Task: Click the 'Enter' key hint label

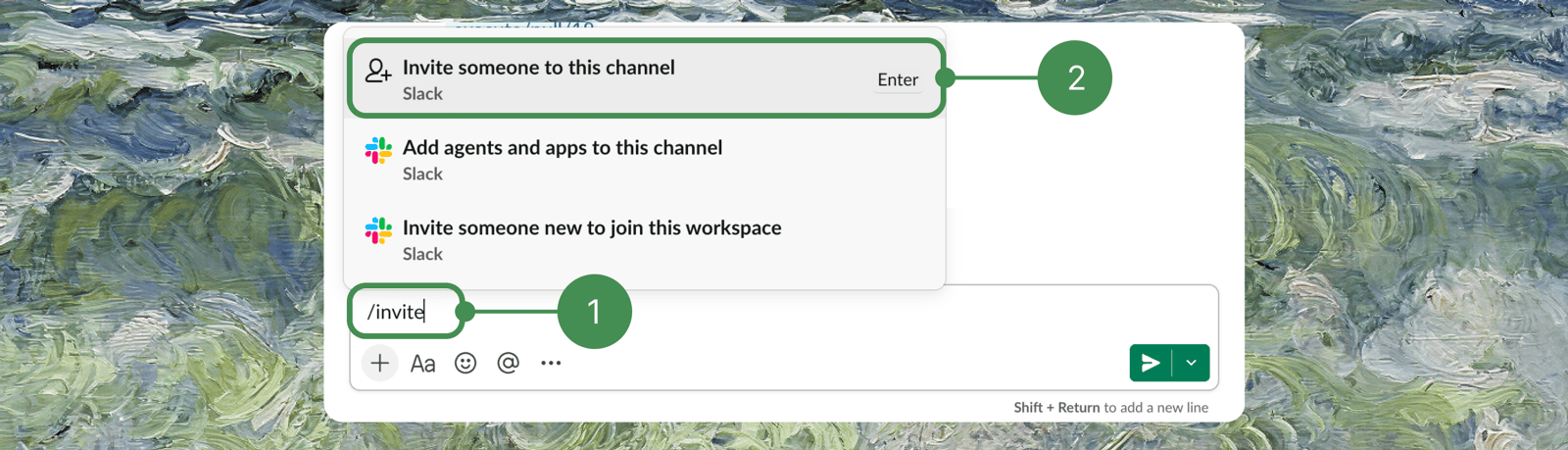Action: pyautogui.click(x=898, y=79)
